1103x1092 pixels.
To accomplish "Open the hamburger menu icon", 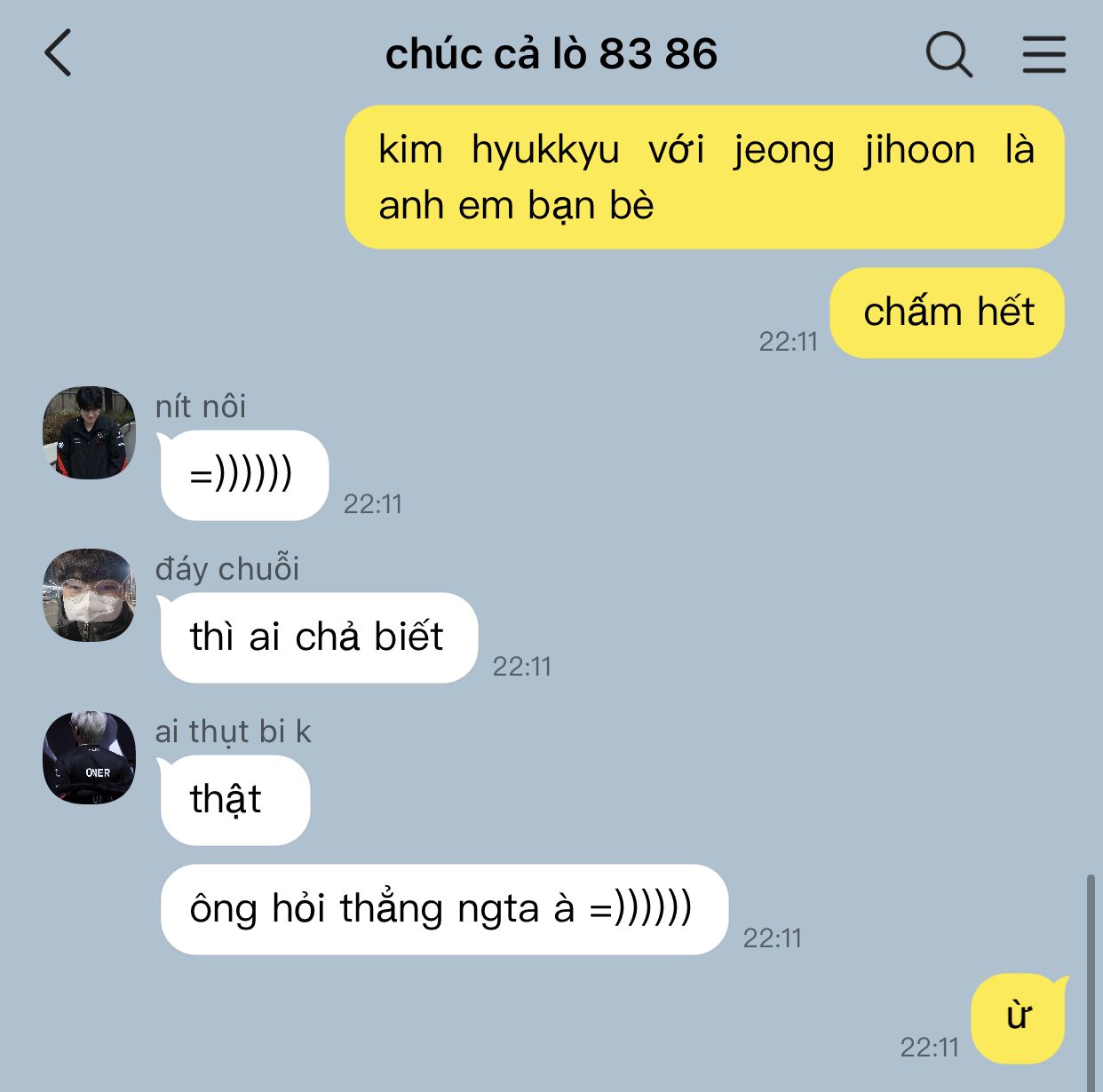I will (x=1043, y=54).
